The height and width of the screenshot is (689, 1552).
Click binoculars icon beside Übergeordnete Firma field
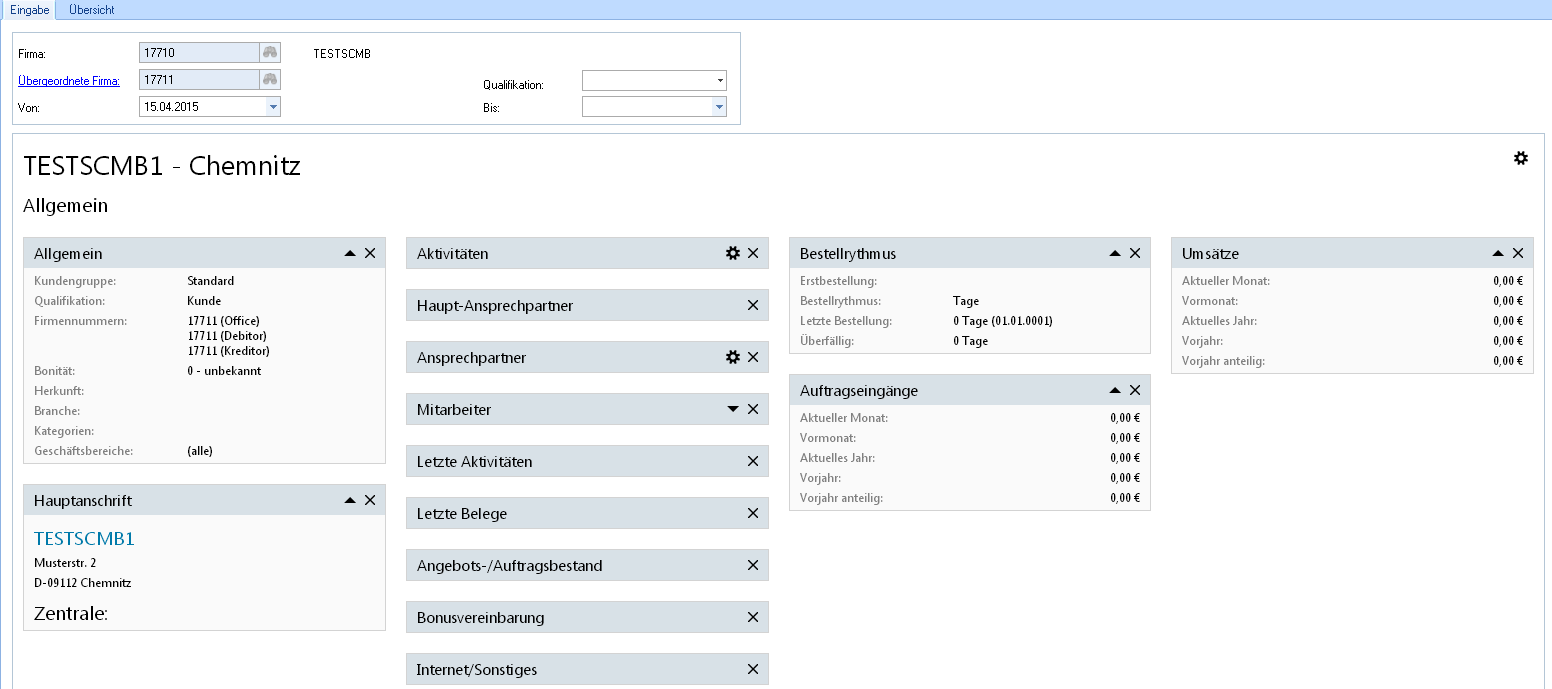tap(270, 80)
